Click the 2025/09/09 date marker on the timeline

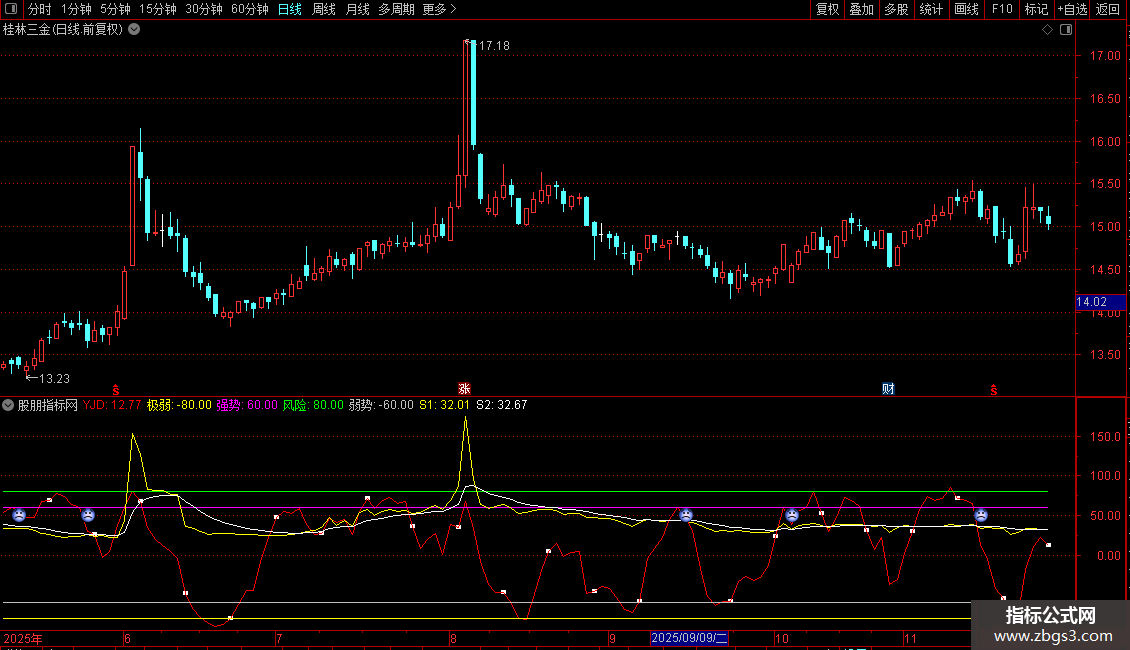click(x=690, y=638)
